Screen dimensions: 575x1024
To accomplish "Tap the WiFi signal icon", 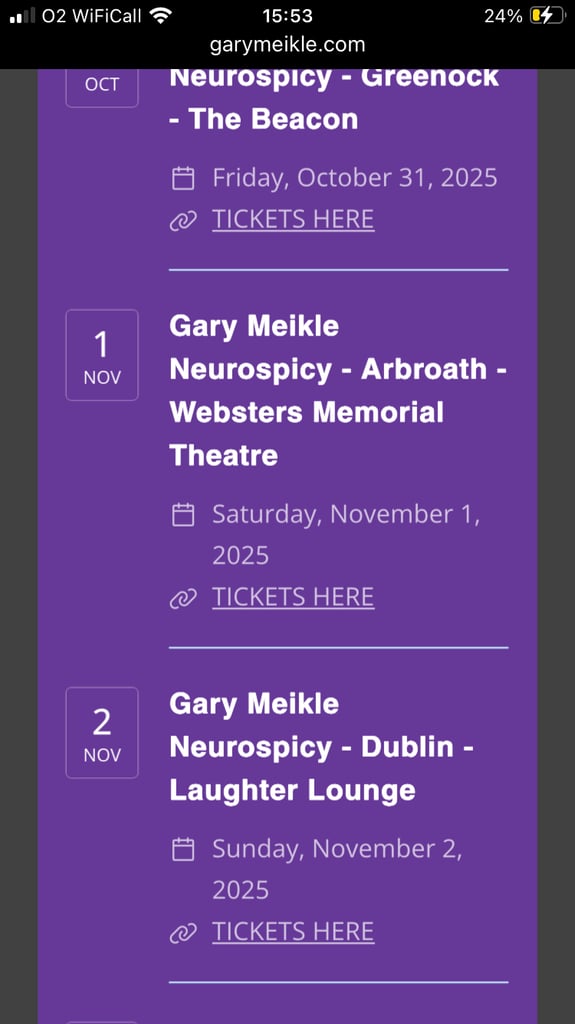I will click(x=160, y=15).
